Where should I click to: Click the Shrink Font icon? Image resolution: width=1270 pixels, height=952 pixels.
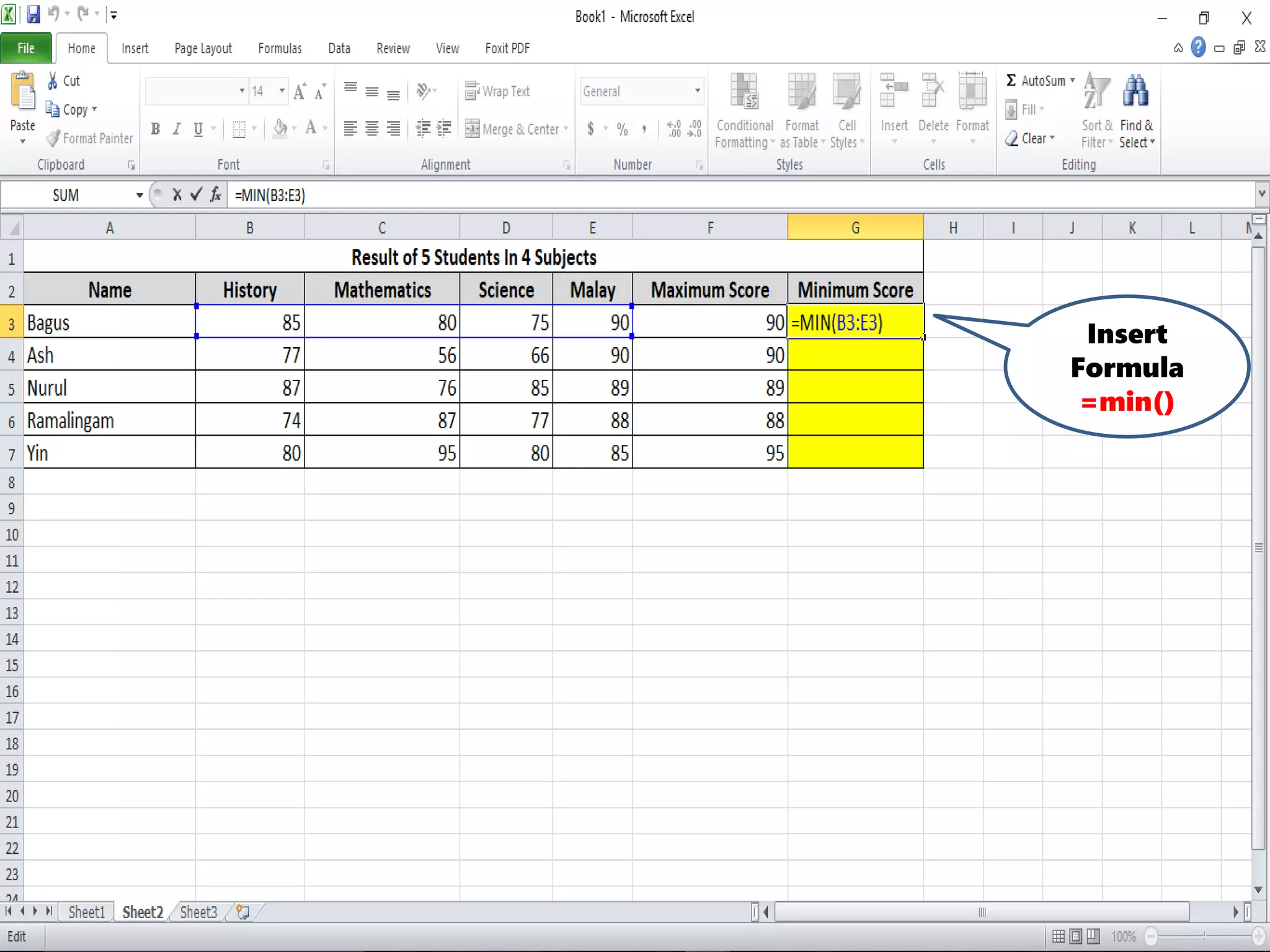pos(320,92)
